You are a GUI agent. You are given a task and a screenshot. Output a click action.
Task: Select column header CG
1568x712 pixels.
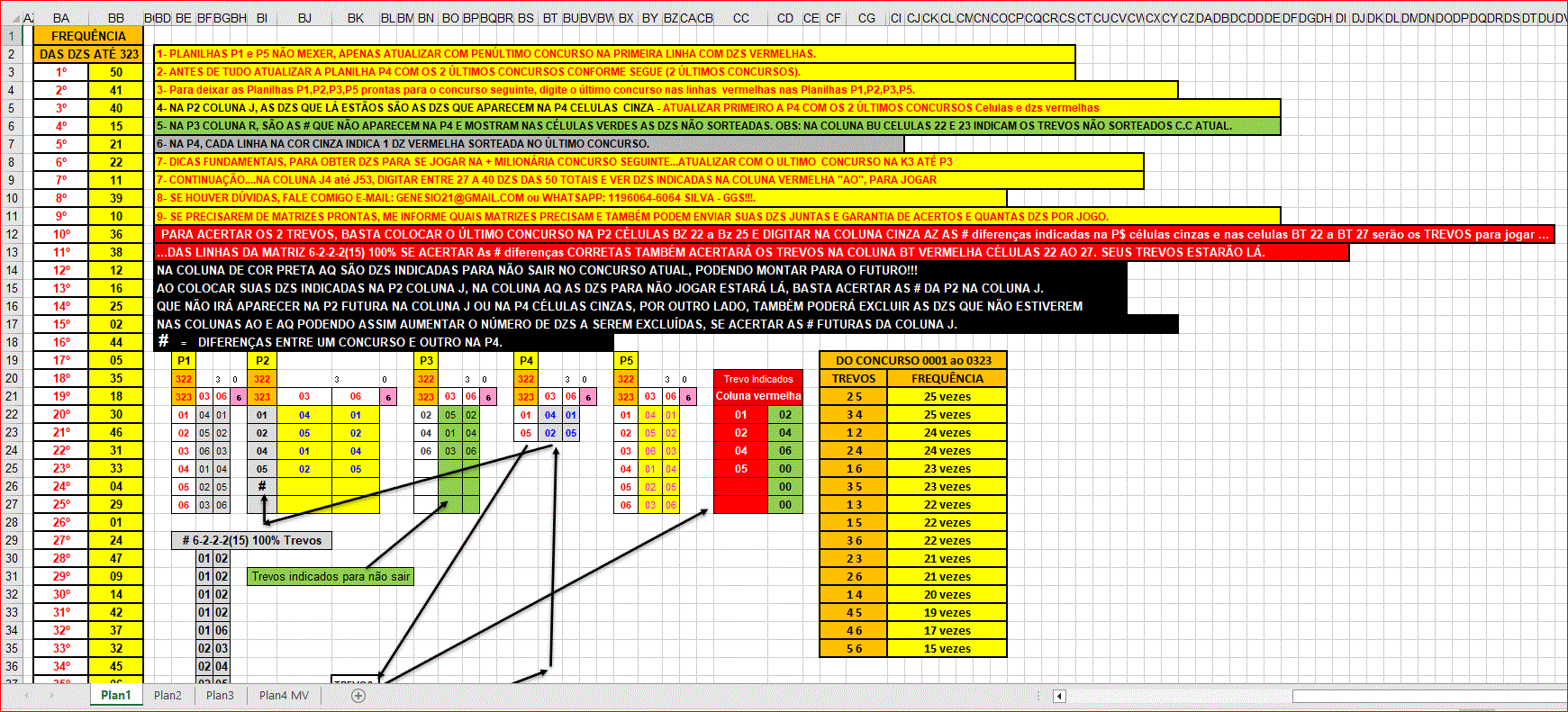[866, 18]
